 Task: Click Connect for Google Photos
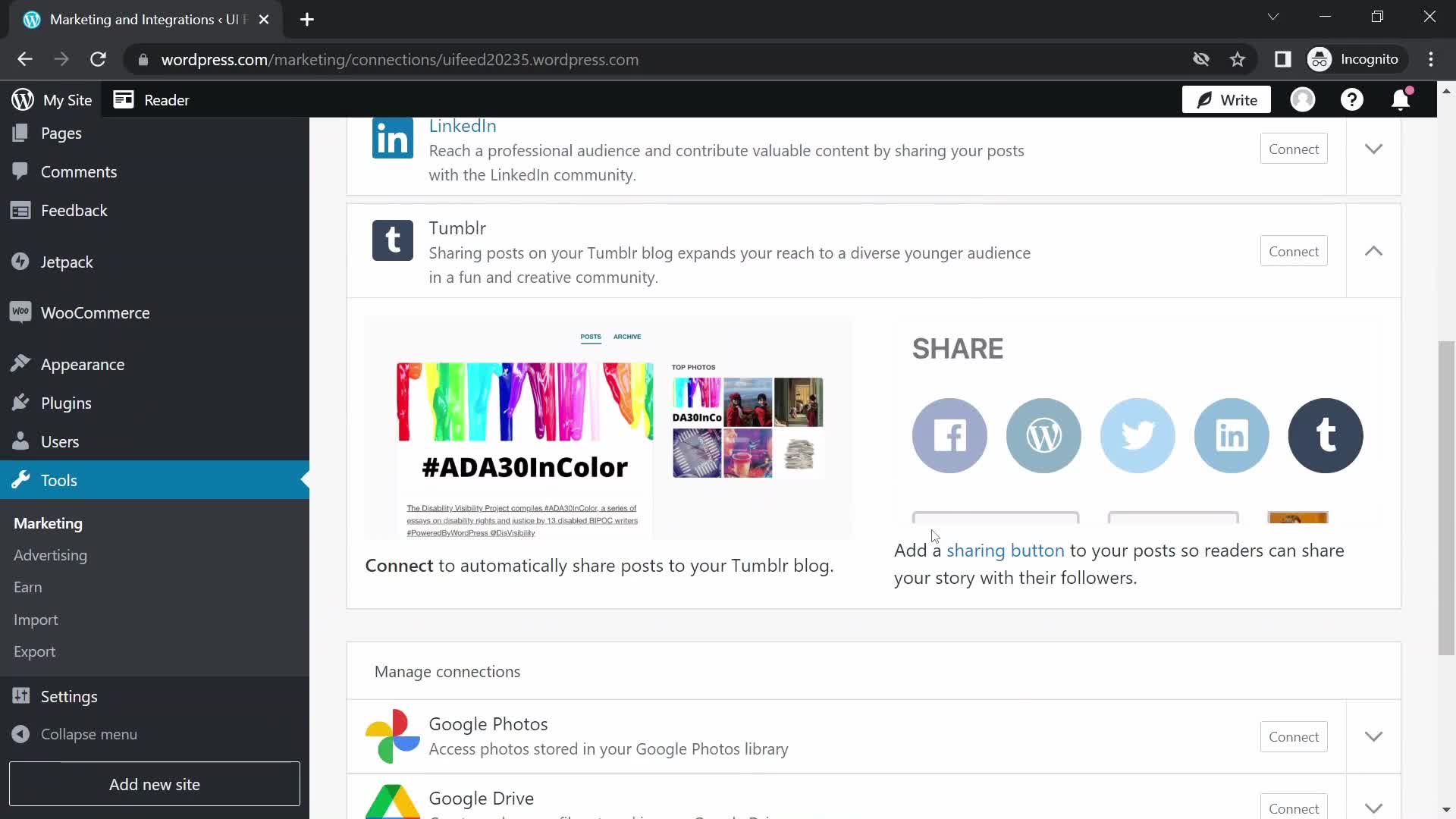(x=1294, y=737)
